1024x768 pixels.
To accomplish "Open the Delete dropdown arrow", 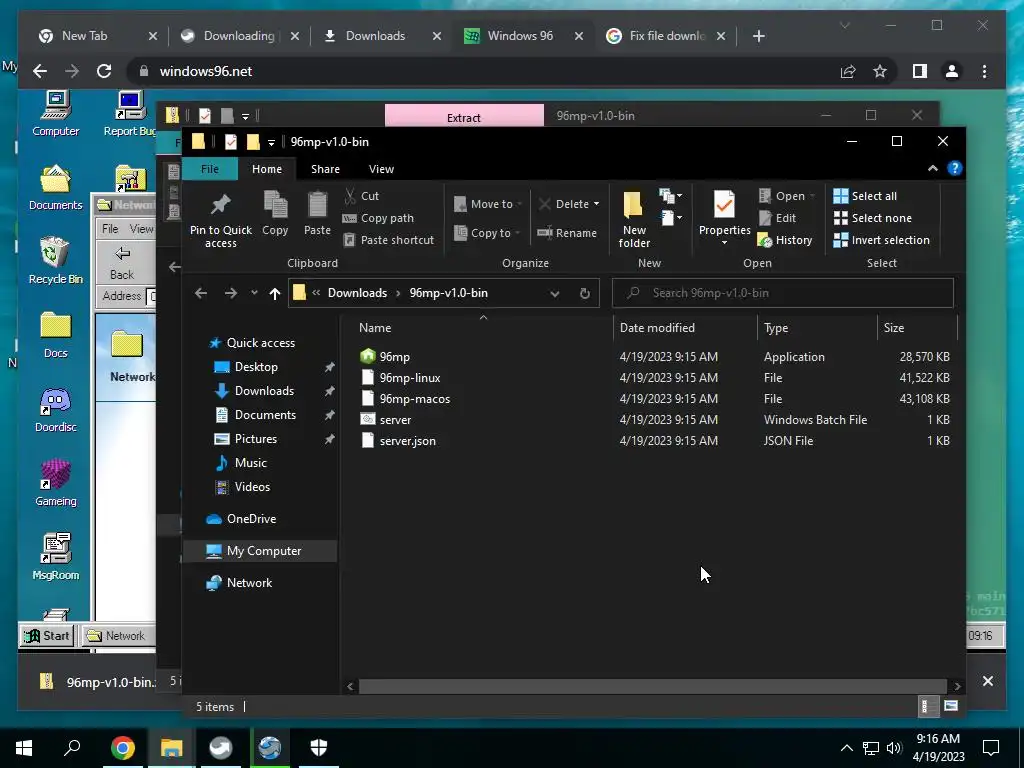I will (x=596, y=204).
